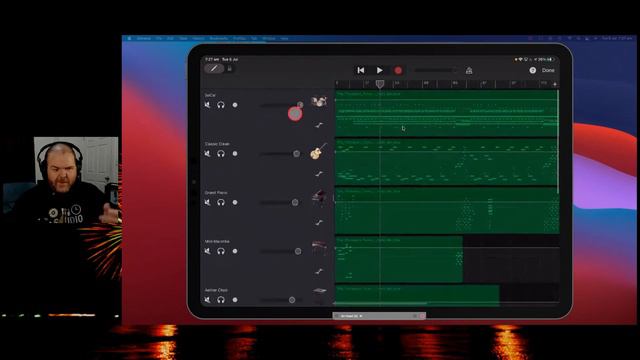
Task: Tap Done to exit automation view
Action: coord(548,70)
